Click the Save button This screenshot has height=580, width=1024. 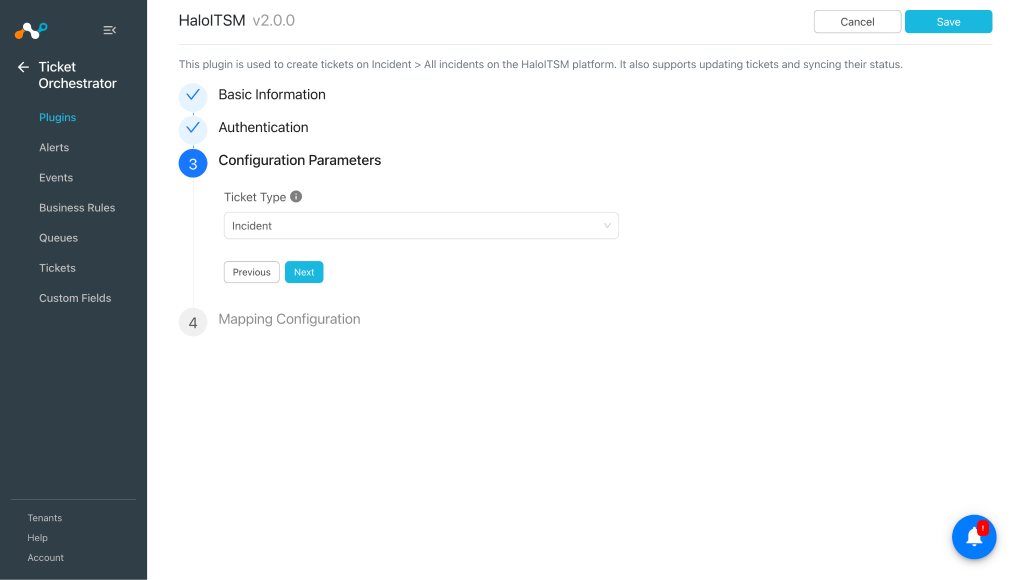(x=948, y=22)
